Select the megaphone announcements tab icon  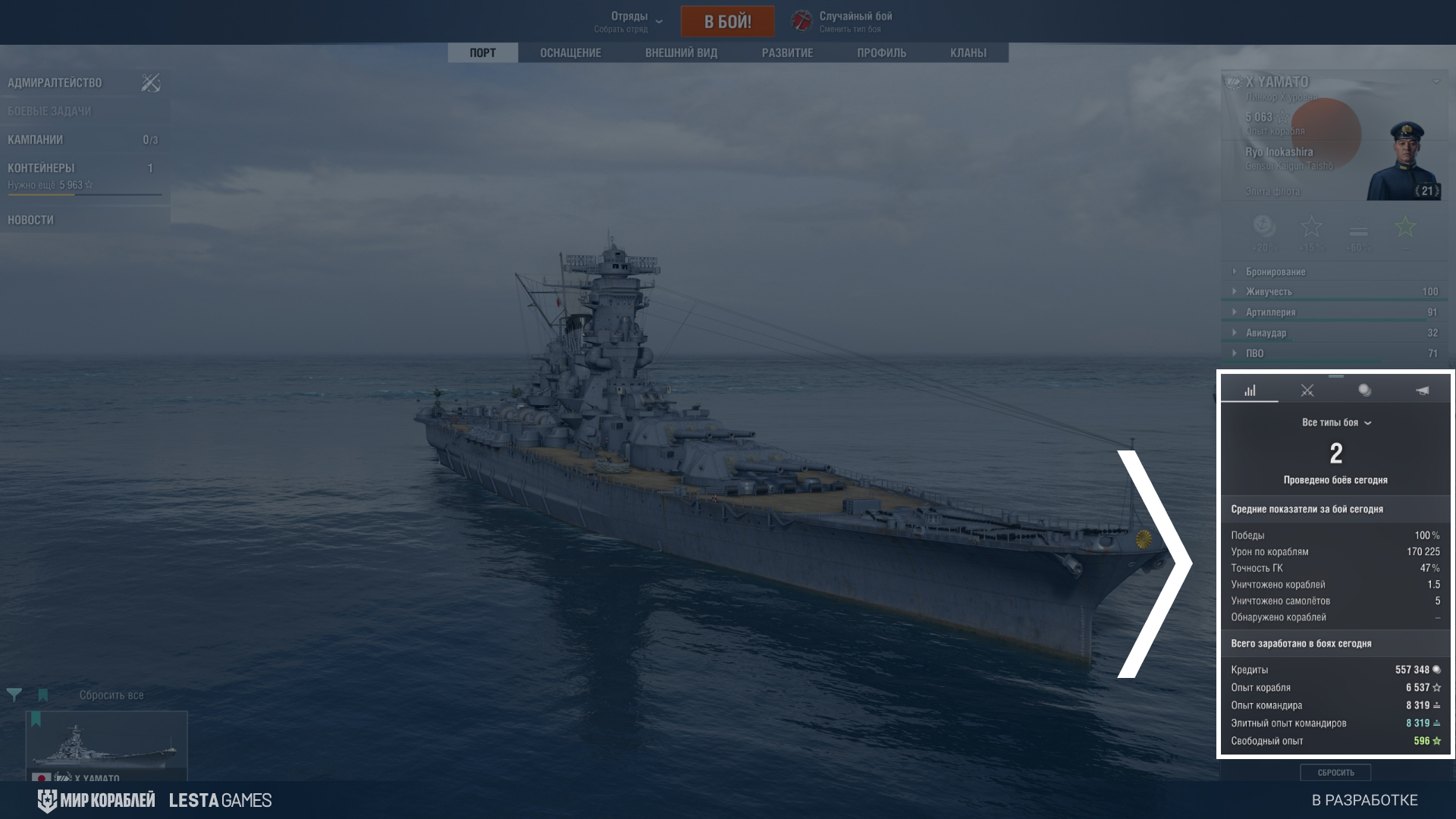pyautogui.click(x=1423, y=391)
